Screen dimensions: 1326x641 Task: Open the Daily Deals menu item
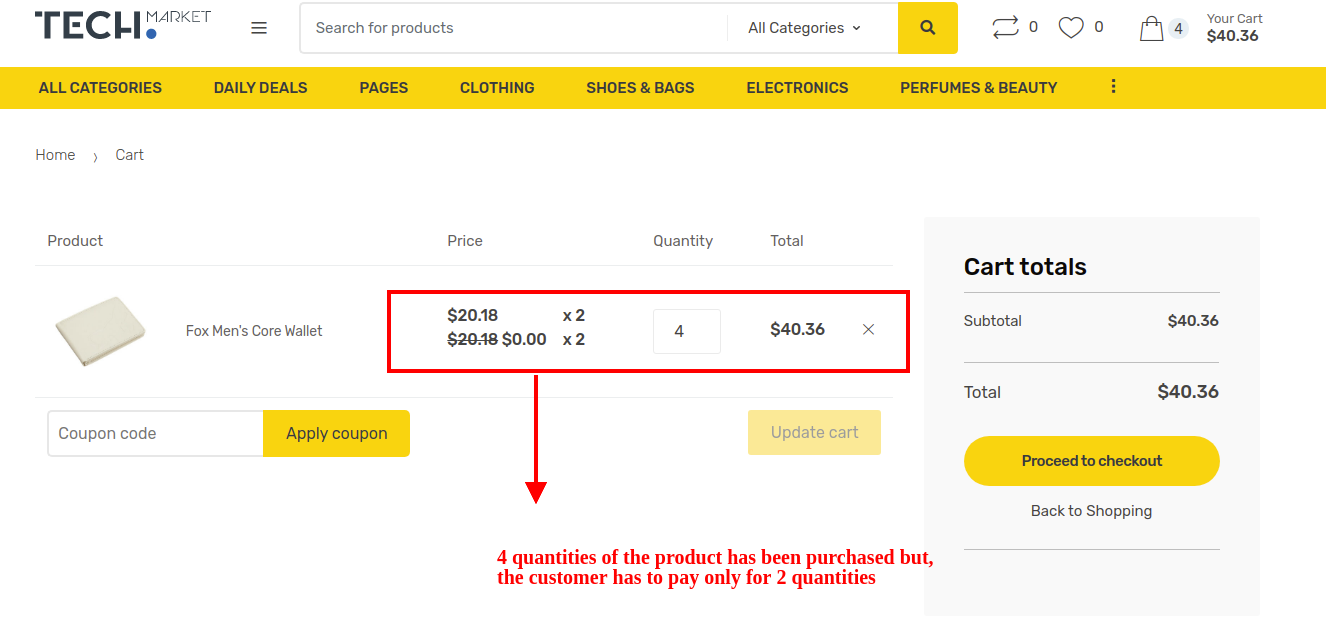260,88
